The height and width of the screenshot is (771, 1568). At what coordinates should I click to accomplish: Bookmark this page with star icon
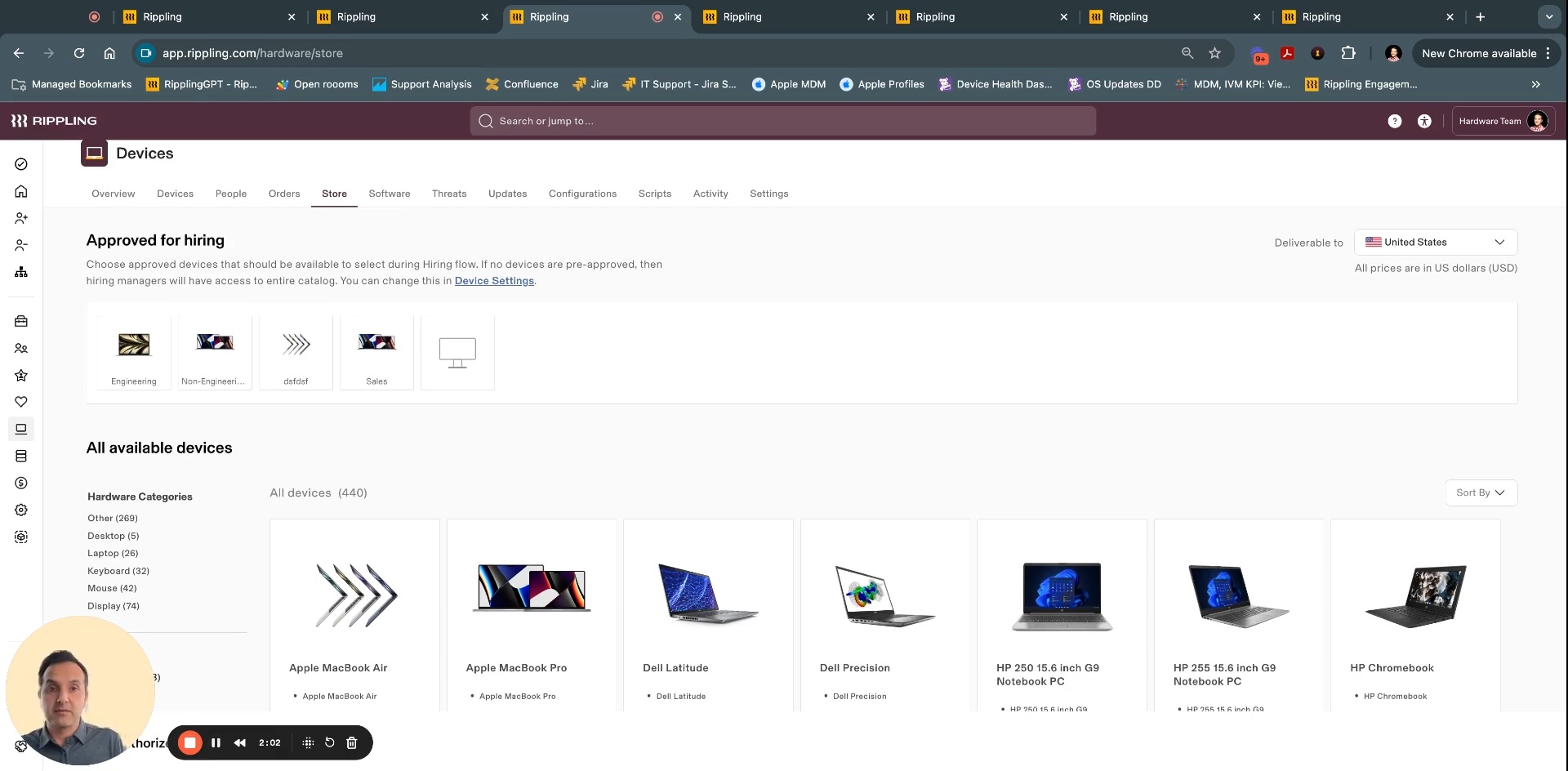point(1215,53)
